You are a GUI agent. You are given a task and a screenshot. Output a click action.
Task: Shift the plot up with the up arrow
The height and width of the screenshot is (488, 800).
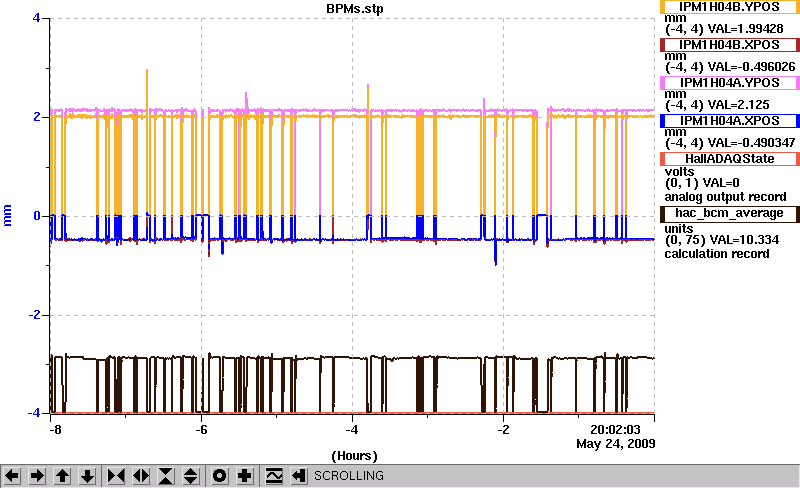tap(62, 476)
